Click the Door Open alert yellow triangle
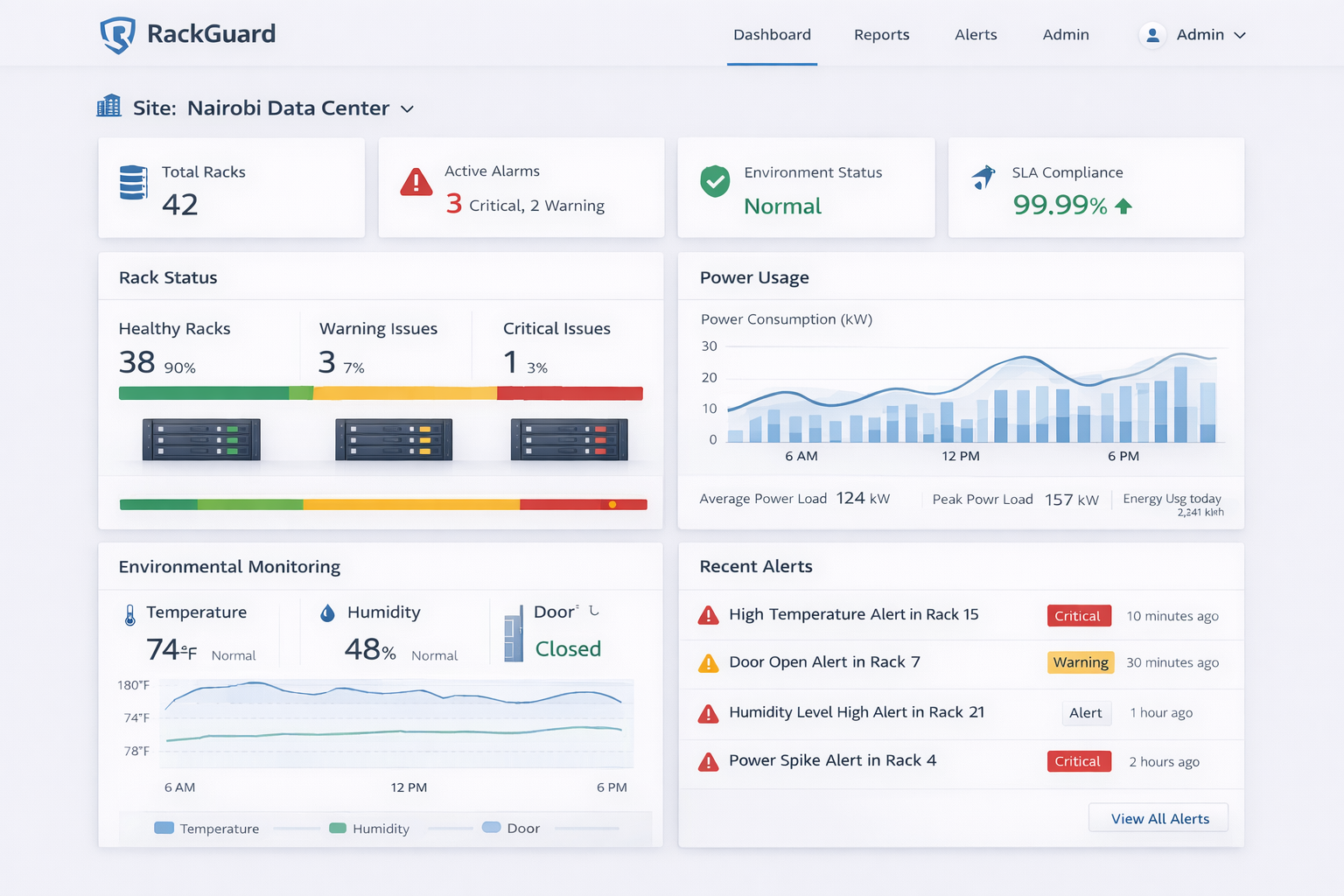 click(x=708, y=663)
